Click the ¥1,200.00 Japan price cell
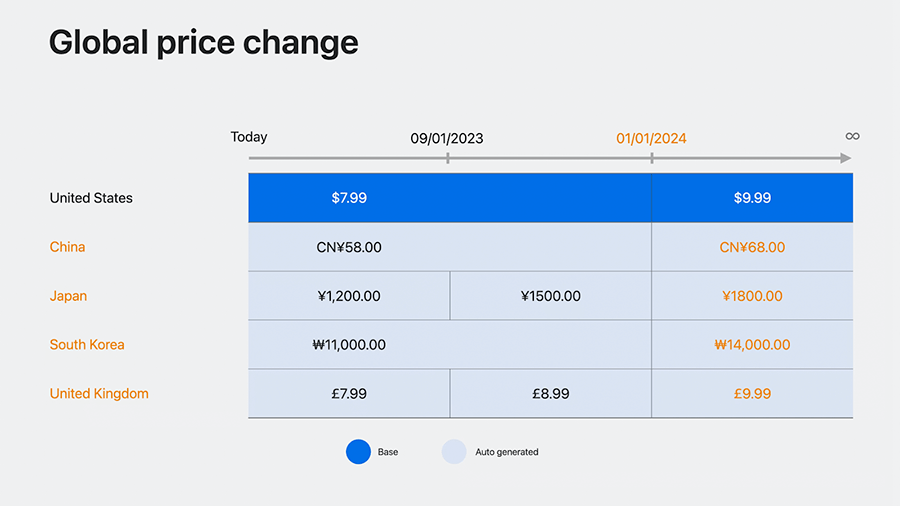This screenshot has height=506, width=900. click(x=349, y=296)
